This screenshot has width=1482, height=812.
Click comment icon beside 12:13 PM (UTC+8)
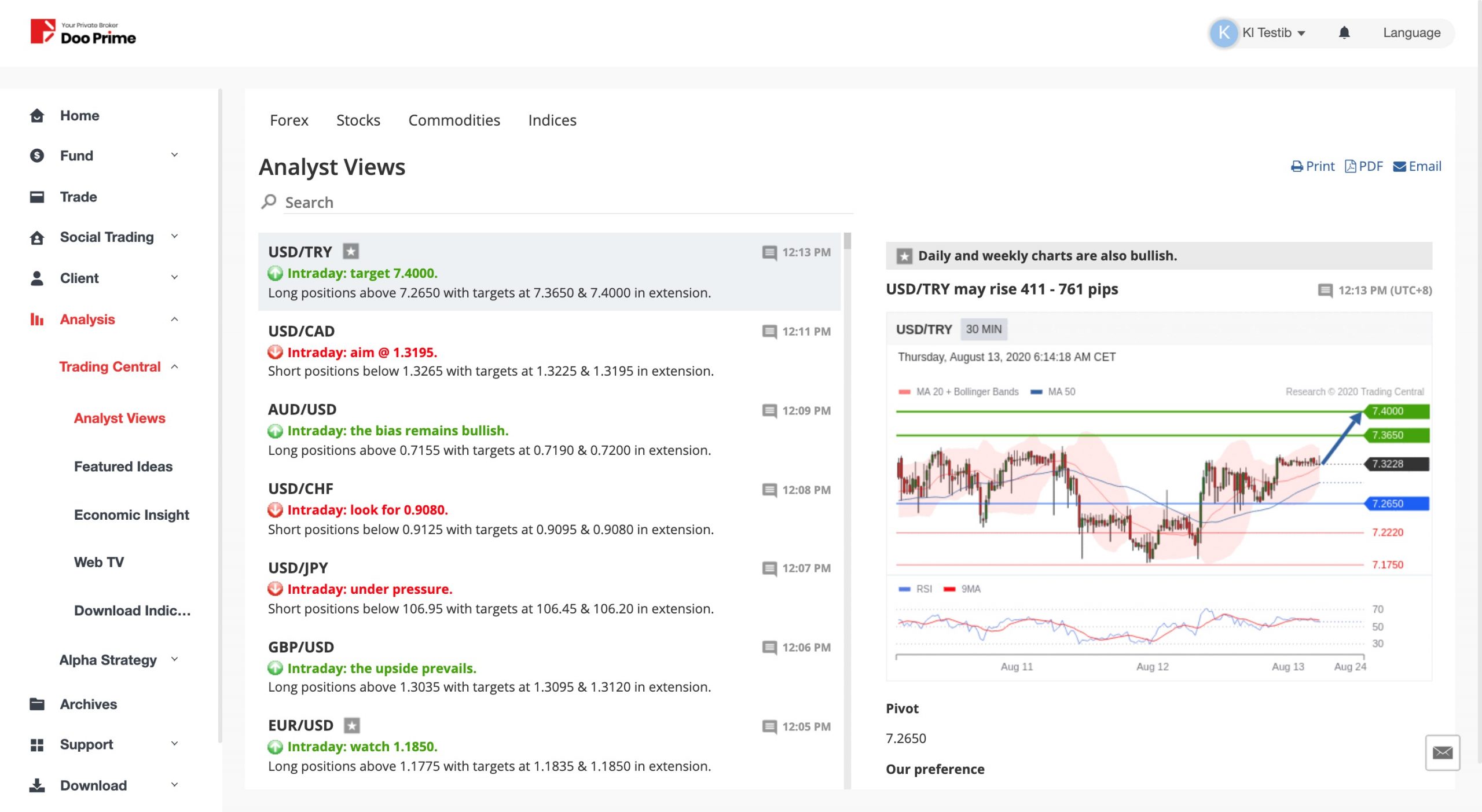[x=1325, y=290]
